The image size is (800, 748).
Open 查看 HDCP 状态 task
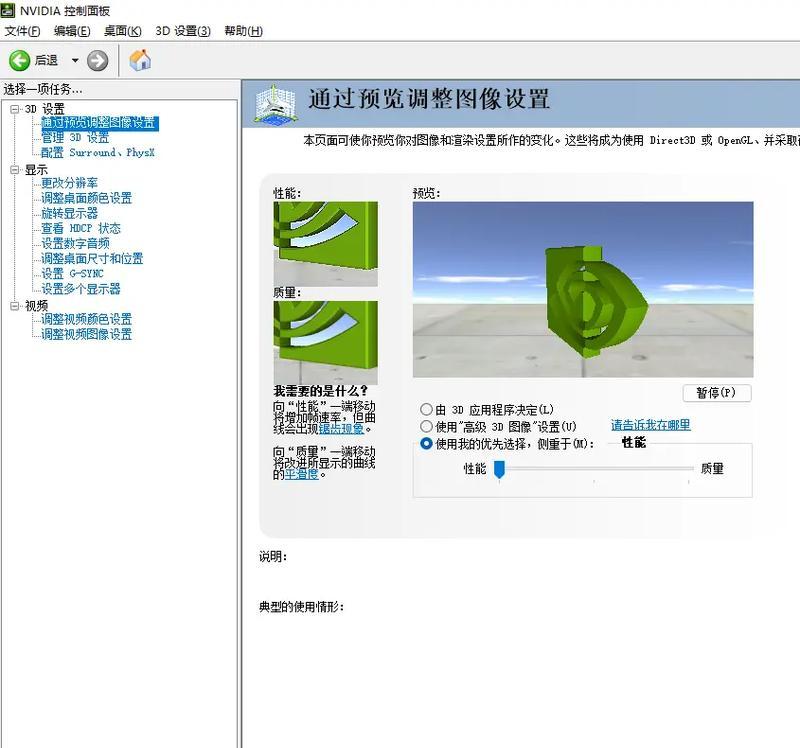(81, 228)
